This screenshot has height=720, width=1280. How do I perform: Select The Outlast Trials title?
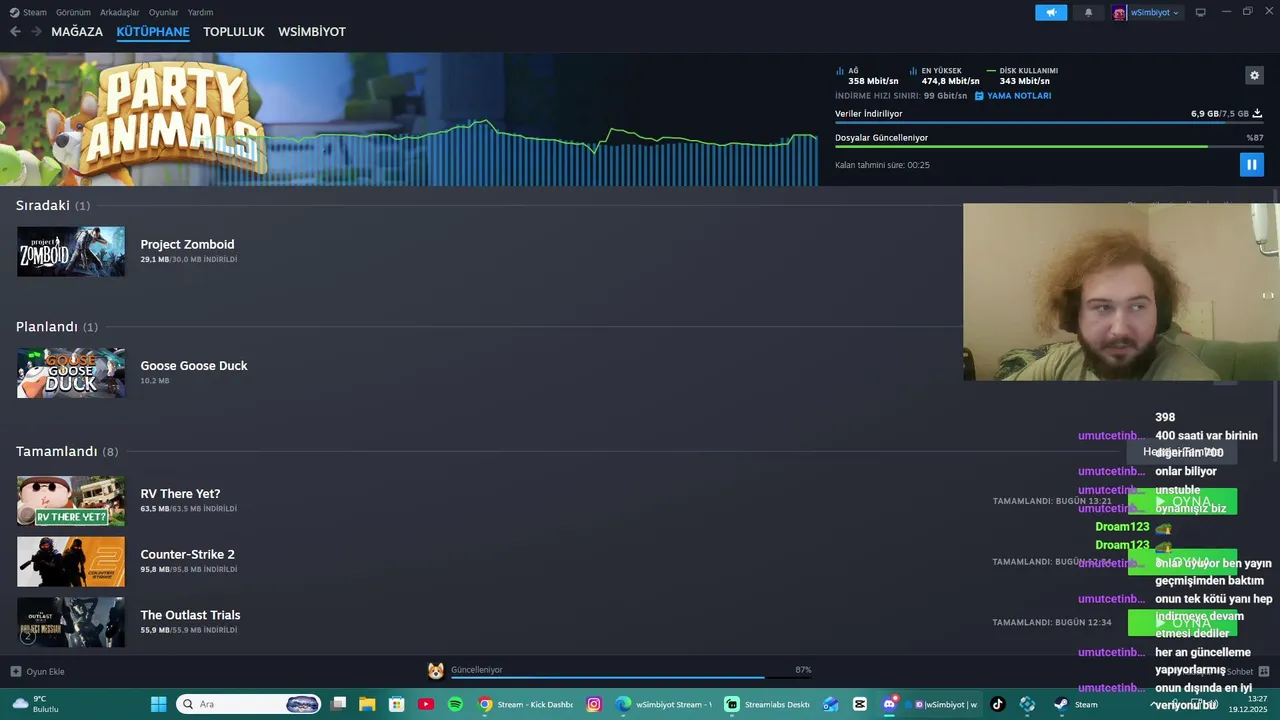click(x=190, y=615)
